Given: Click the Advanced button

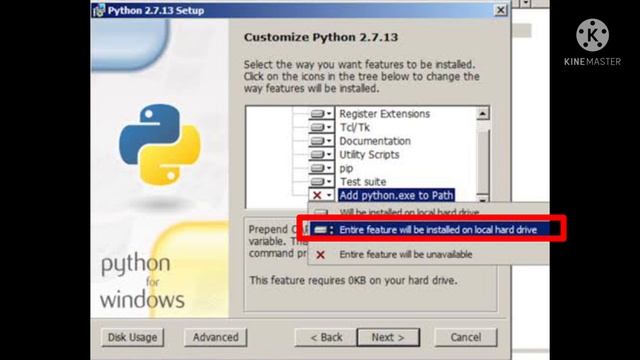Looking at the screenshot, I should 216,338.
